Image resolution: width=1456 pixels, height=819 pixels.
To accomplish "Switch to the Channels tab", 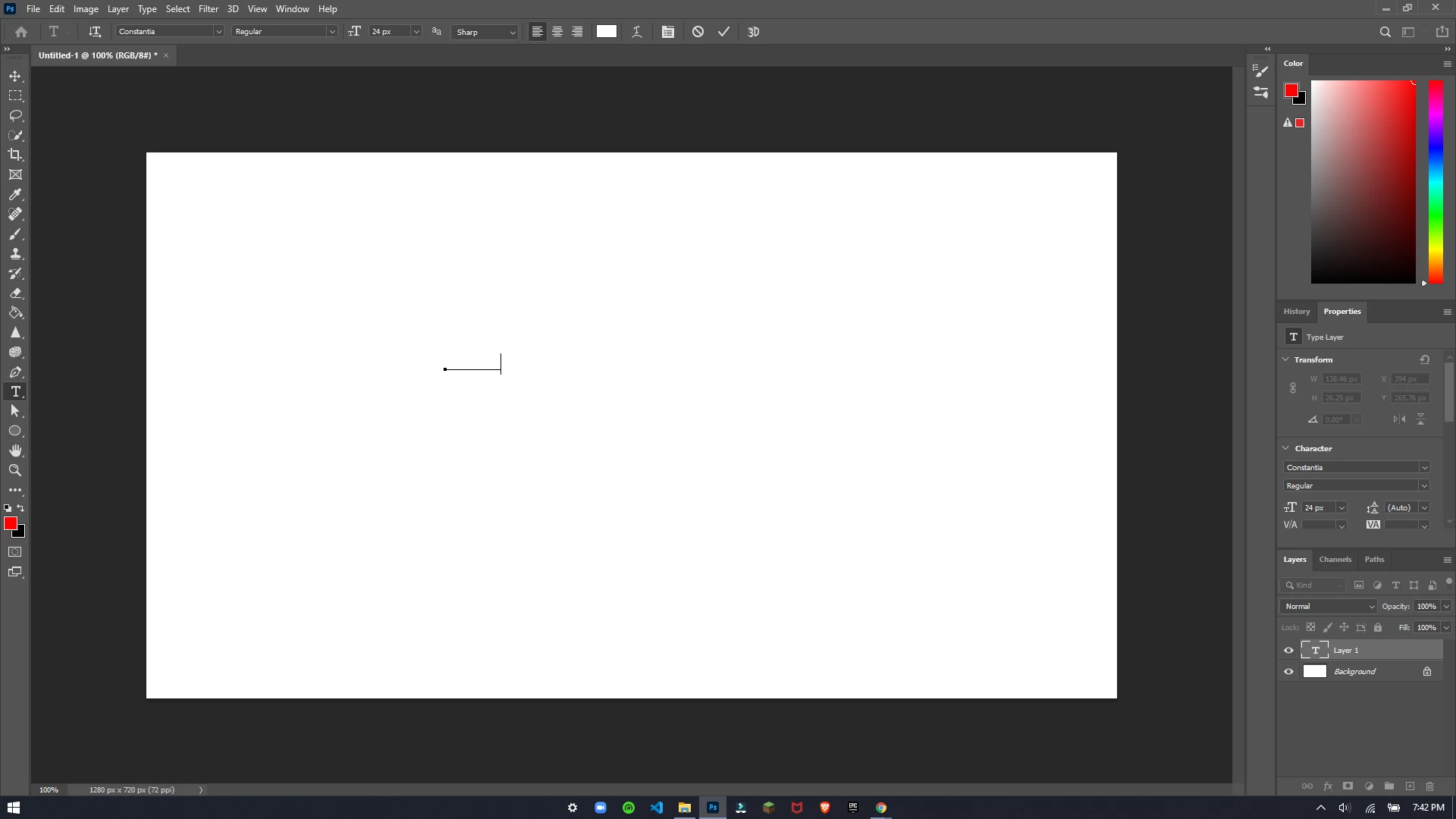I will (x=1335, y=560).
